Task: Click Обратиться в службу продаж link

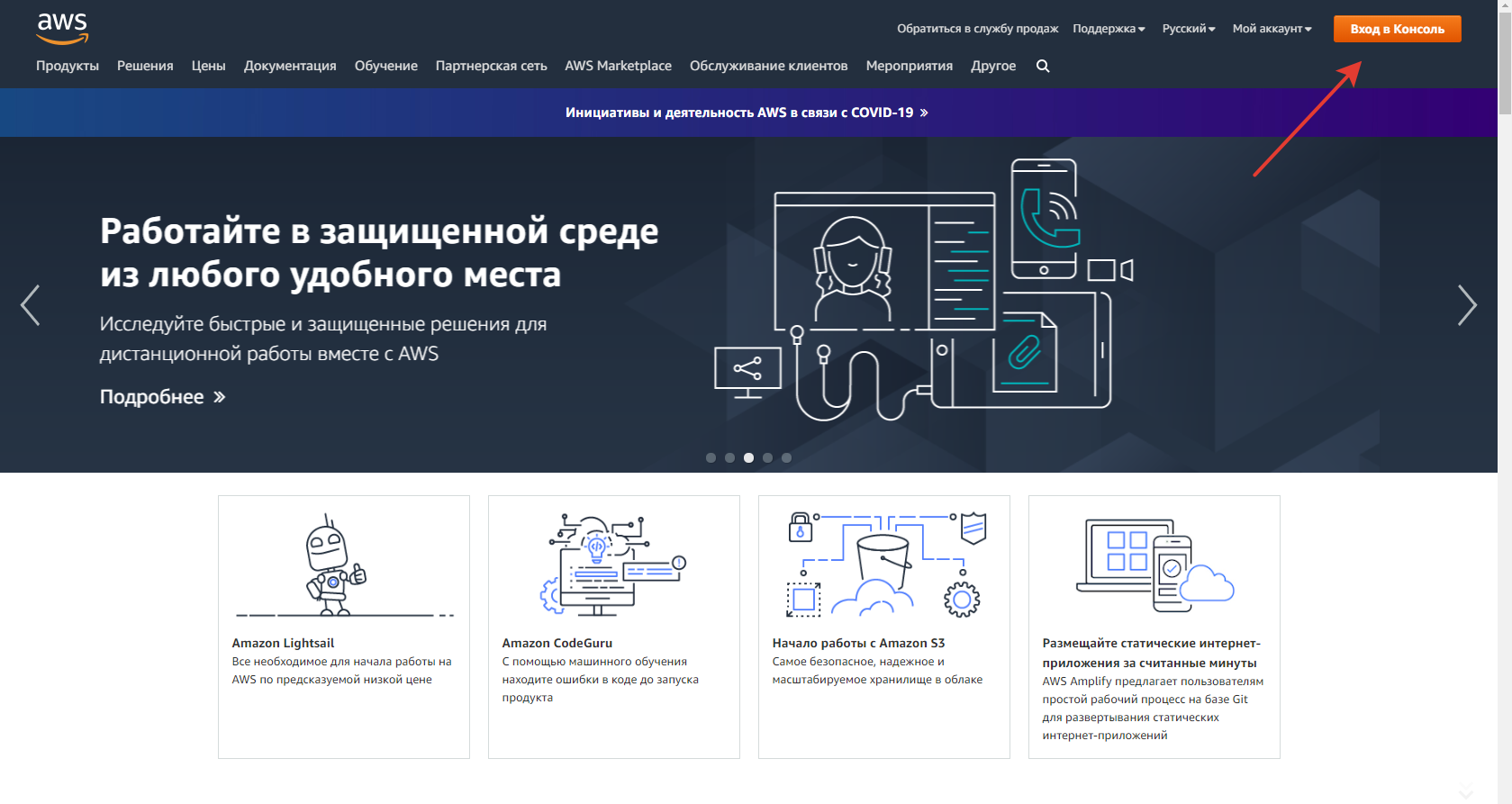Action: (x=977, y=29)
